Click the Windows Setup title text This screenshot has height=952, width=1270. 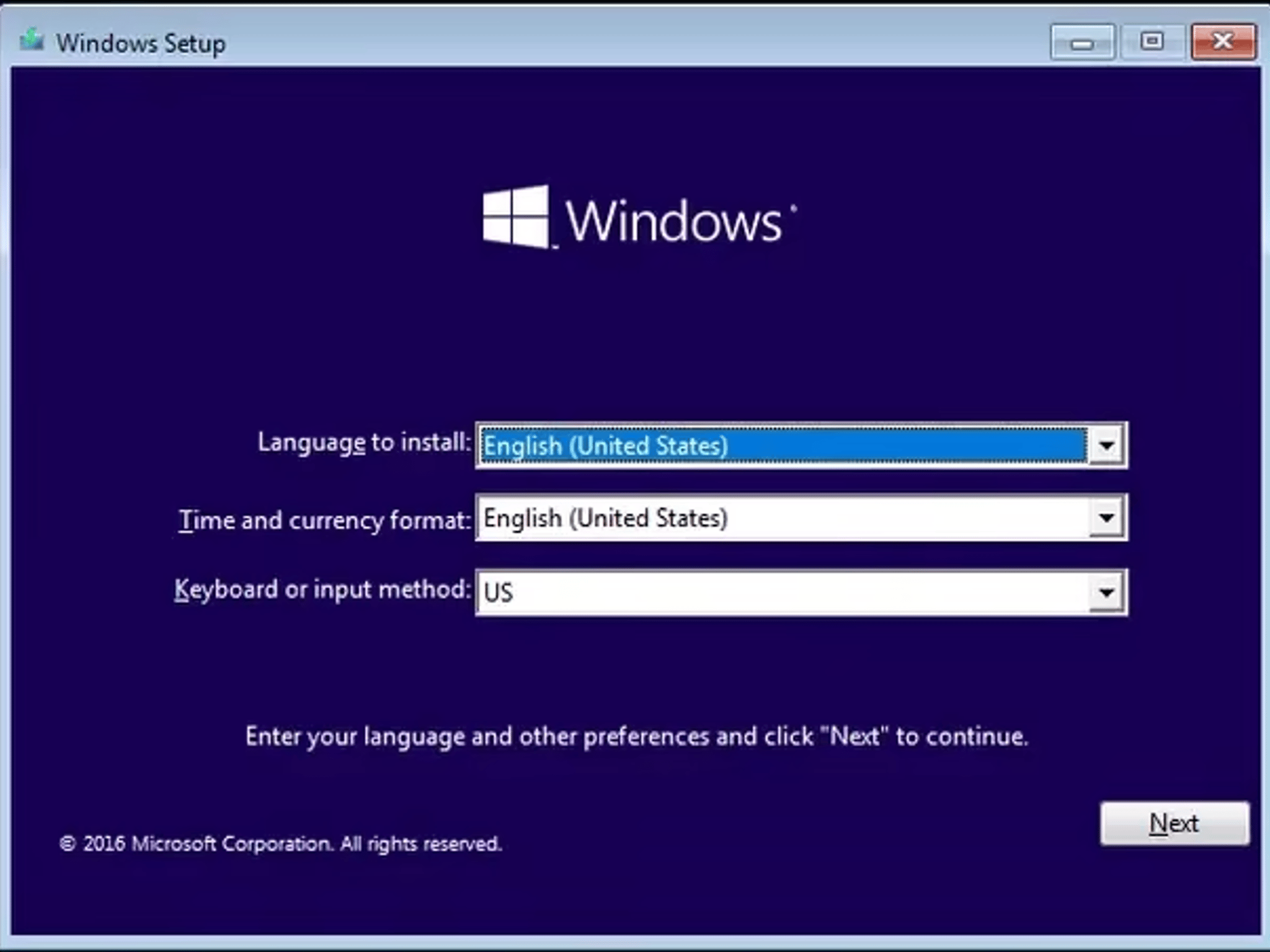coord(141,43)
